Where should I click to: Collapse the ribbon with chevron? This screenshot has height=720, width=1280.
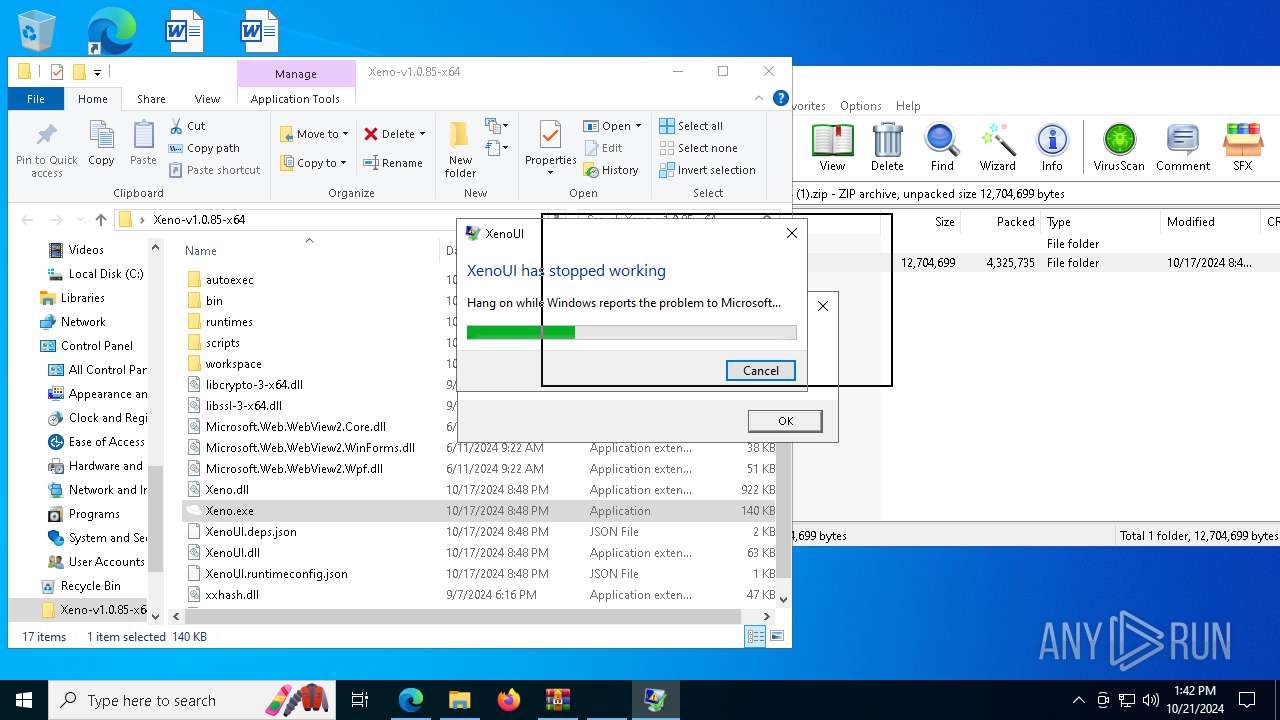[759, 99]
